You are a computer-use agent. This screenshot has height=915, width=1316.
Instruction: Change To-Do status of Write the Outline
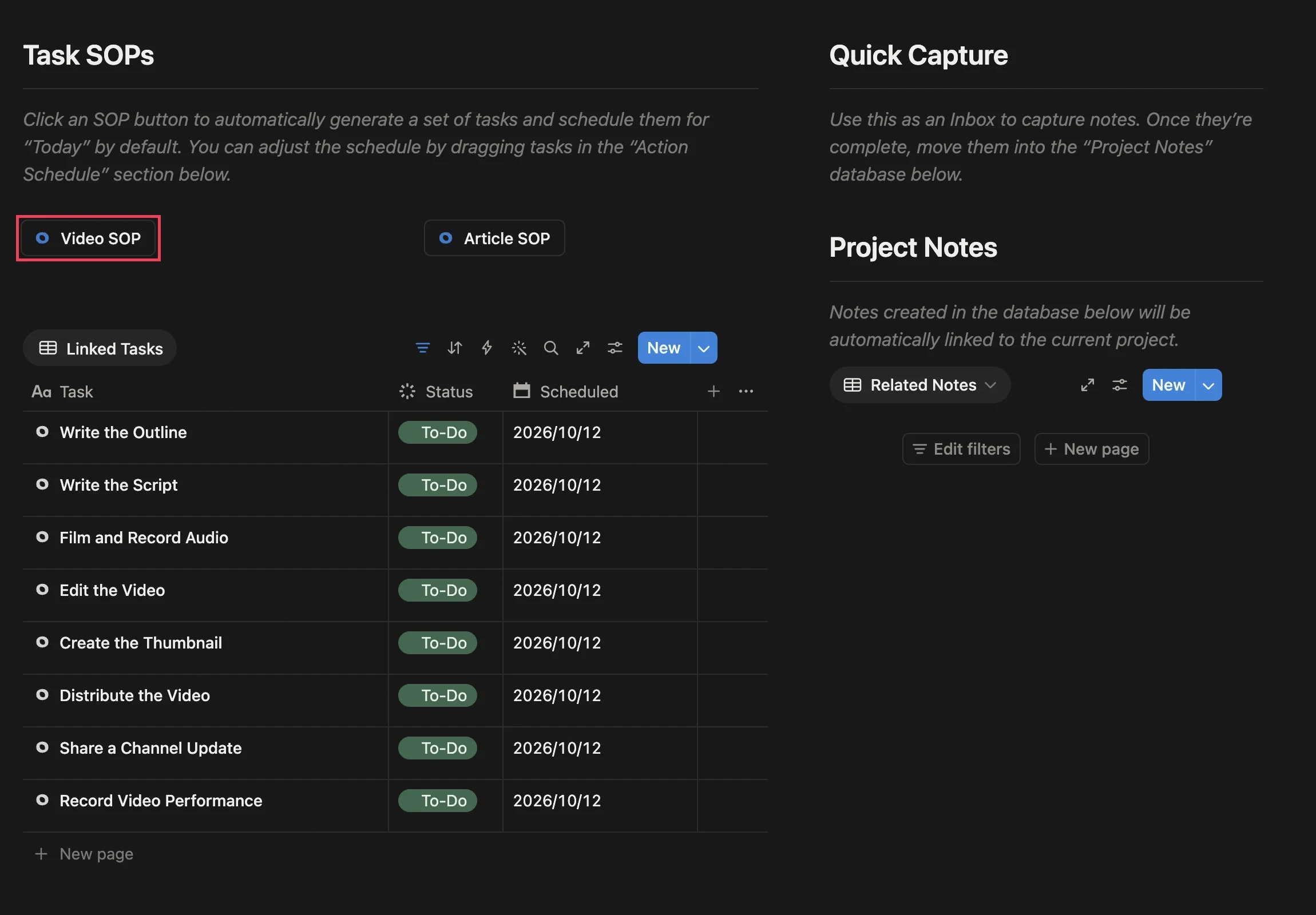click(438, 432)
